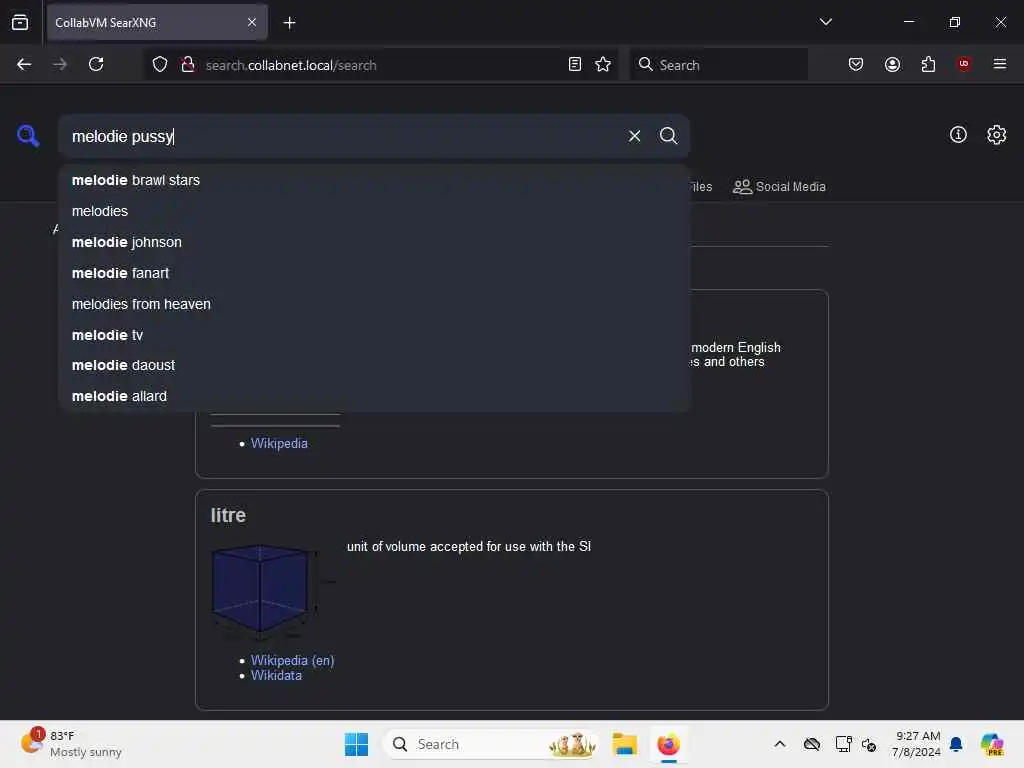Choose suggestion 'melodie tv'

[x=374, y=335]
